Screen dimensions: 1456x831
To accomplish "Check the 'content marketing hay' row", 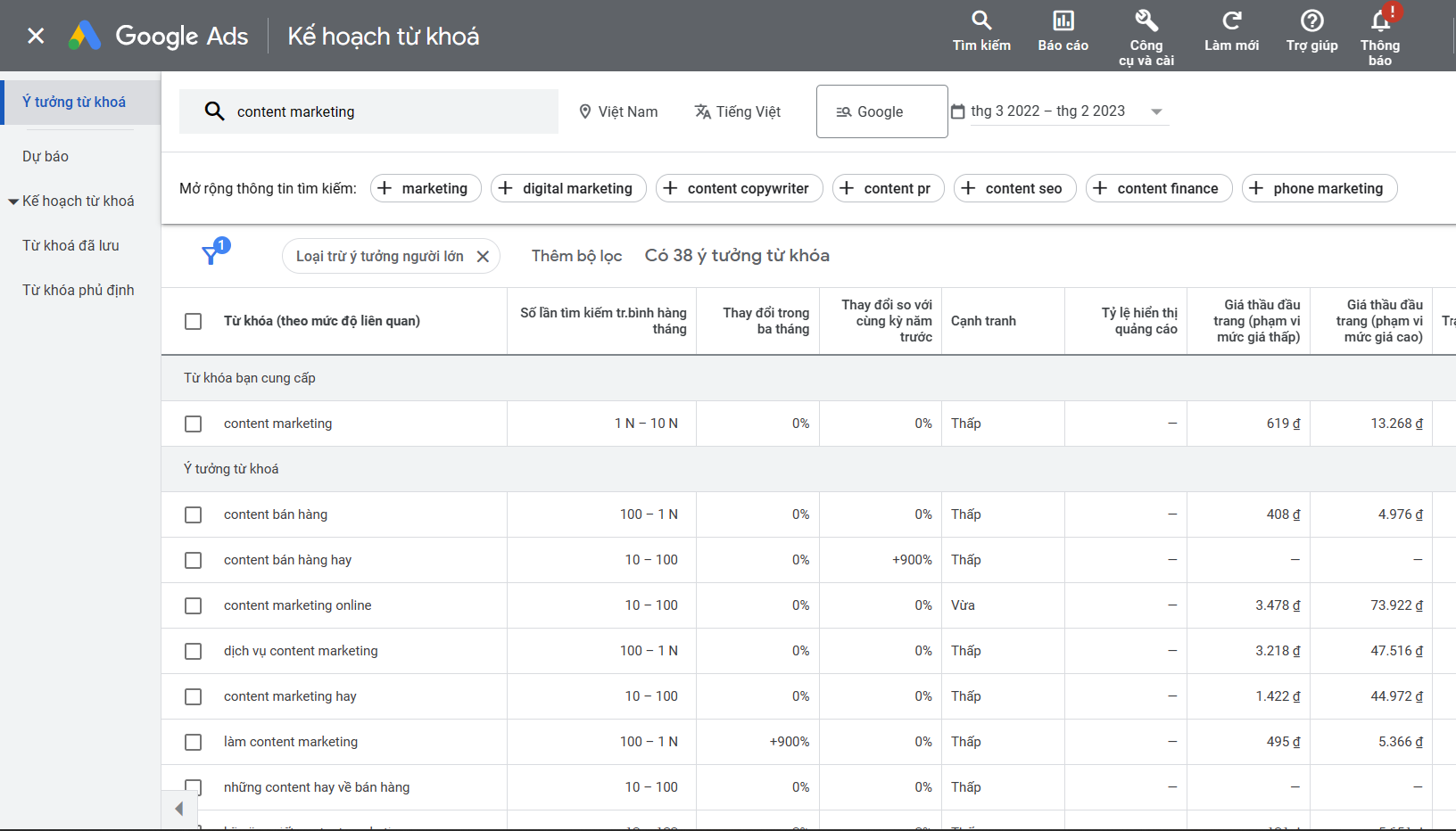I will [193, 696].
